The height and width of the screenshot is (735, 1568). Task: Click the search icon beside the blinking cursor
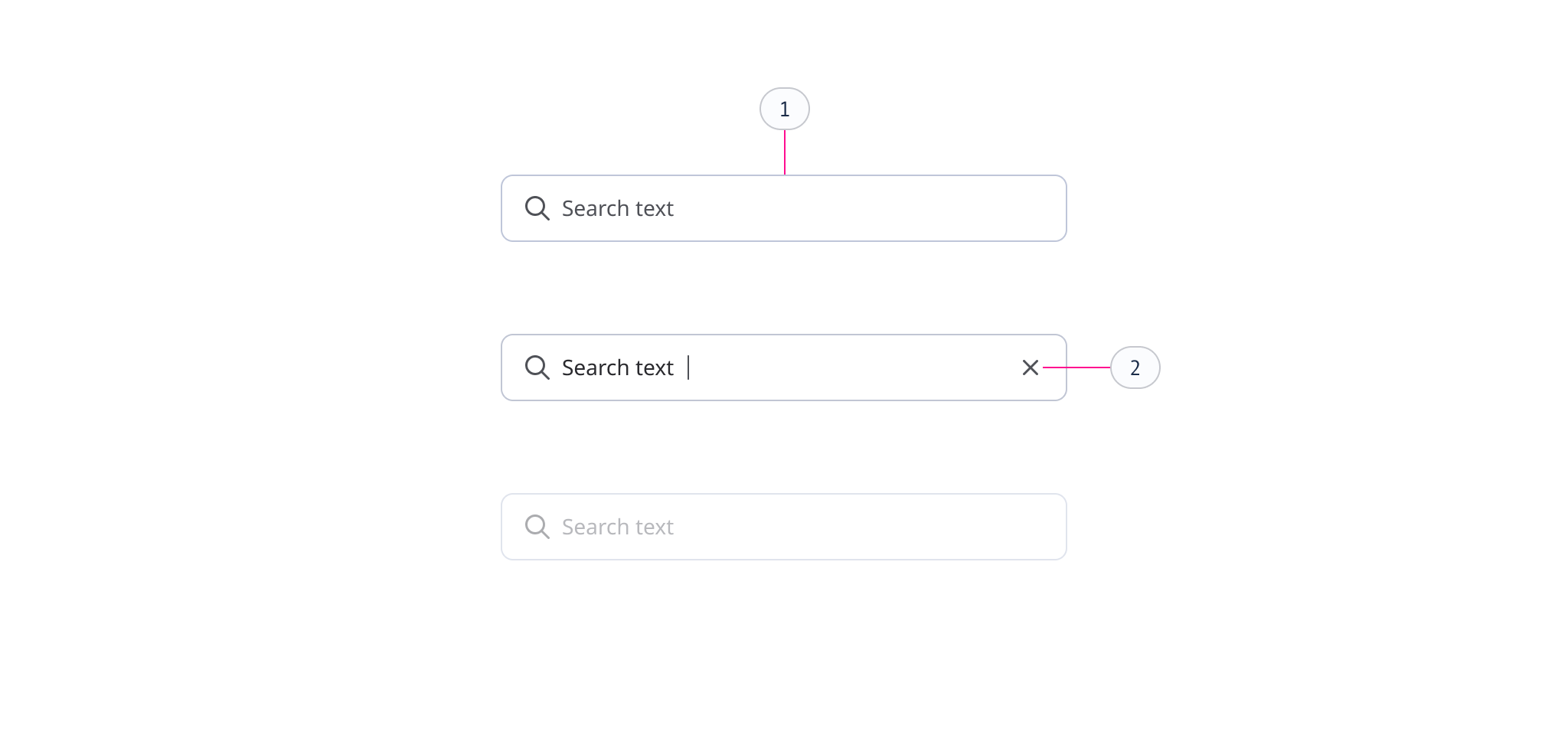(x=537, y=367)
